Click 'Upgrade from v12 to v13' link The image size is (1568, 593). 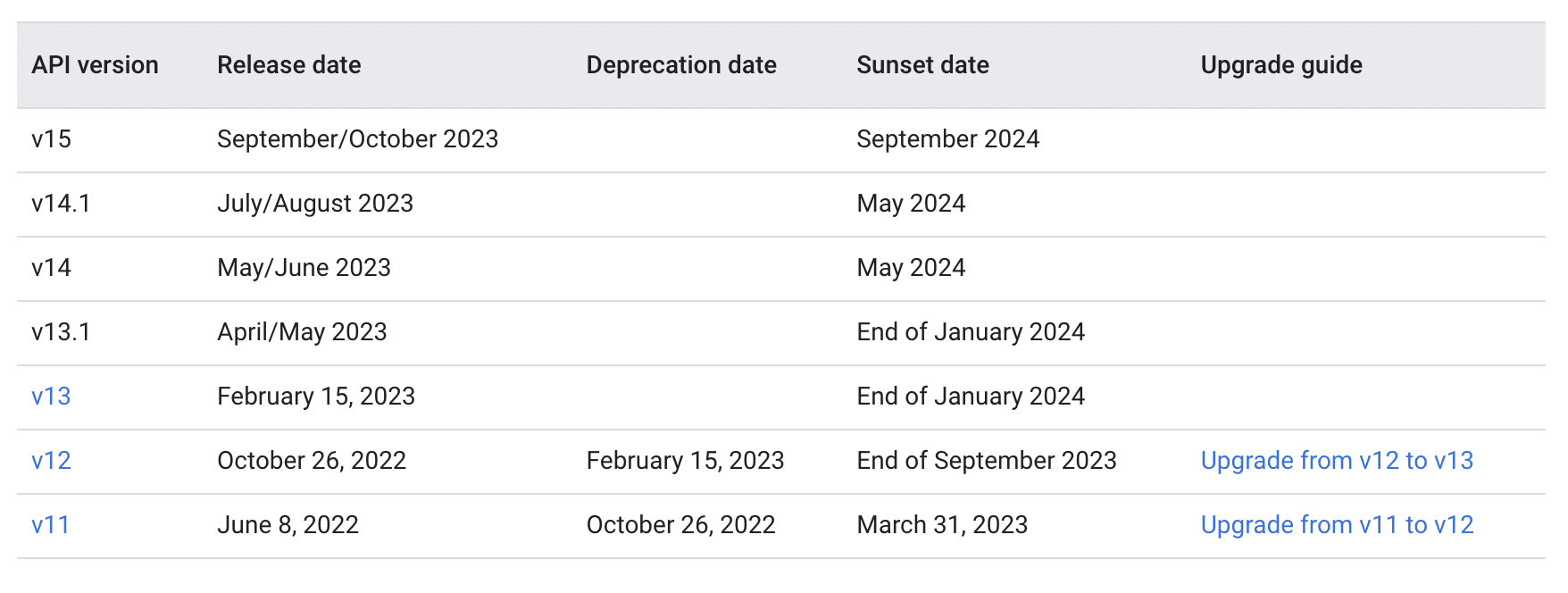pos(1336,461)
